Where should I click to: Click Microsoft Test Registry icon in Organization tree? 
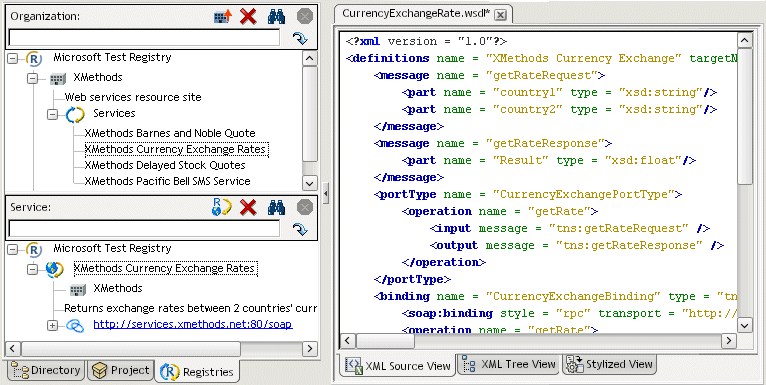pyautogui.click(x=35, y=59)
